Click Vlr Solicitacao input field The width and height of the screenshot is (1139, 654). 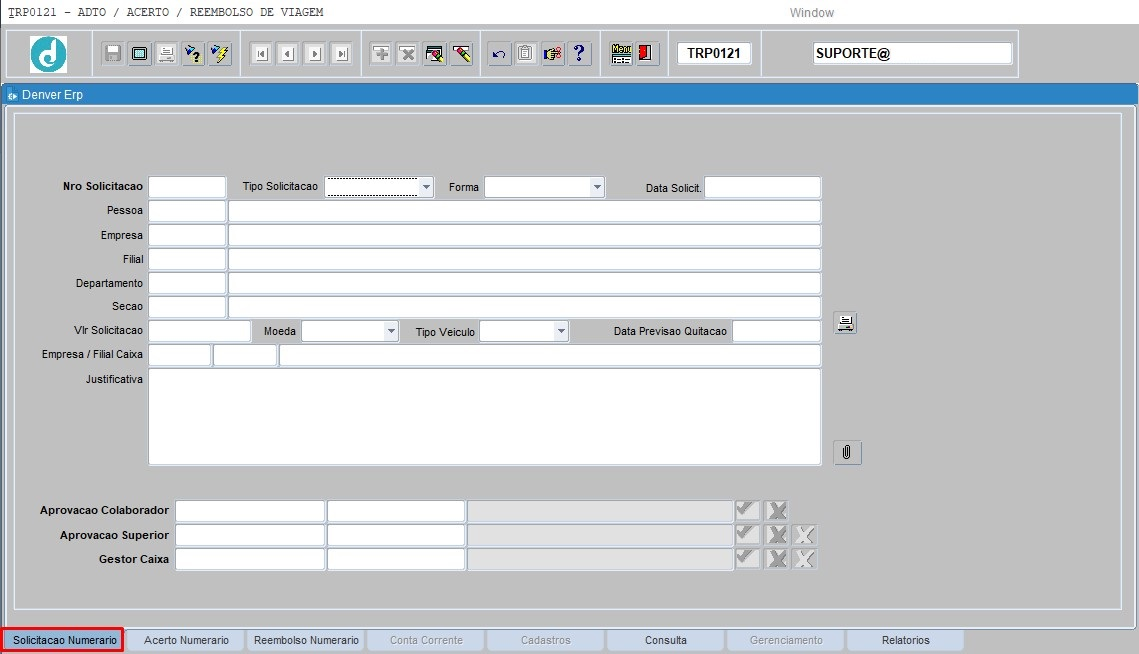pos(200,331)
